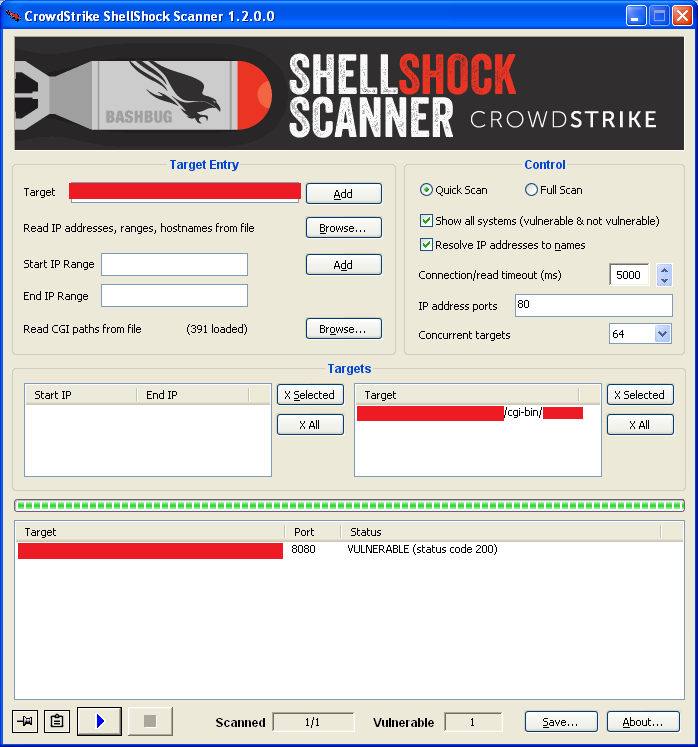Click X All beside Target list
The height and width of the screenshot is (747, 698).
point(640,424)
